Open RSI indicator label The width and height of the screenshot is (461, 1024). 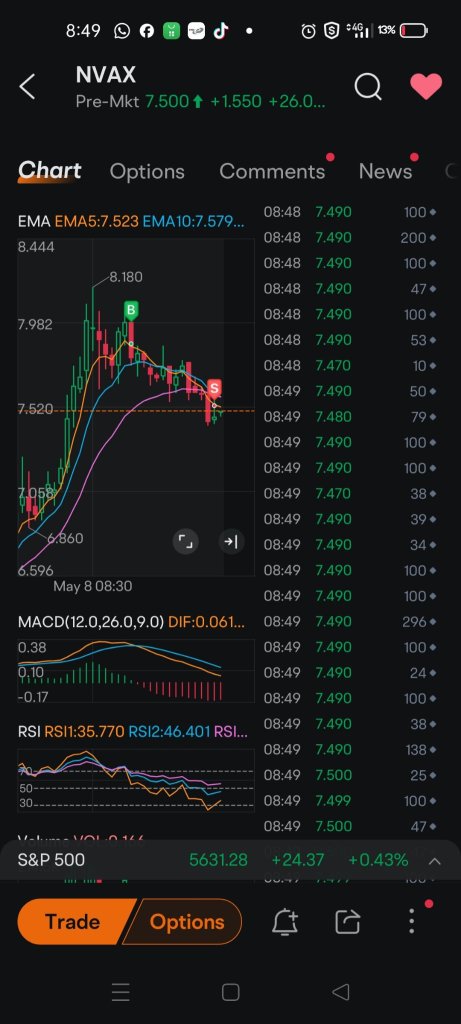pos(29,731)
